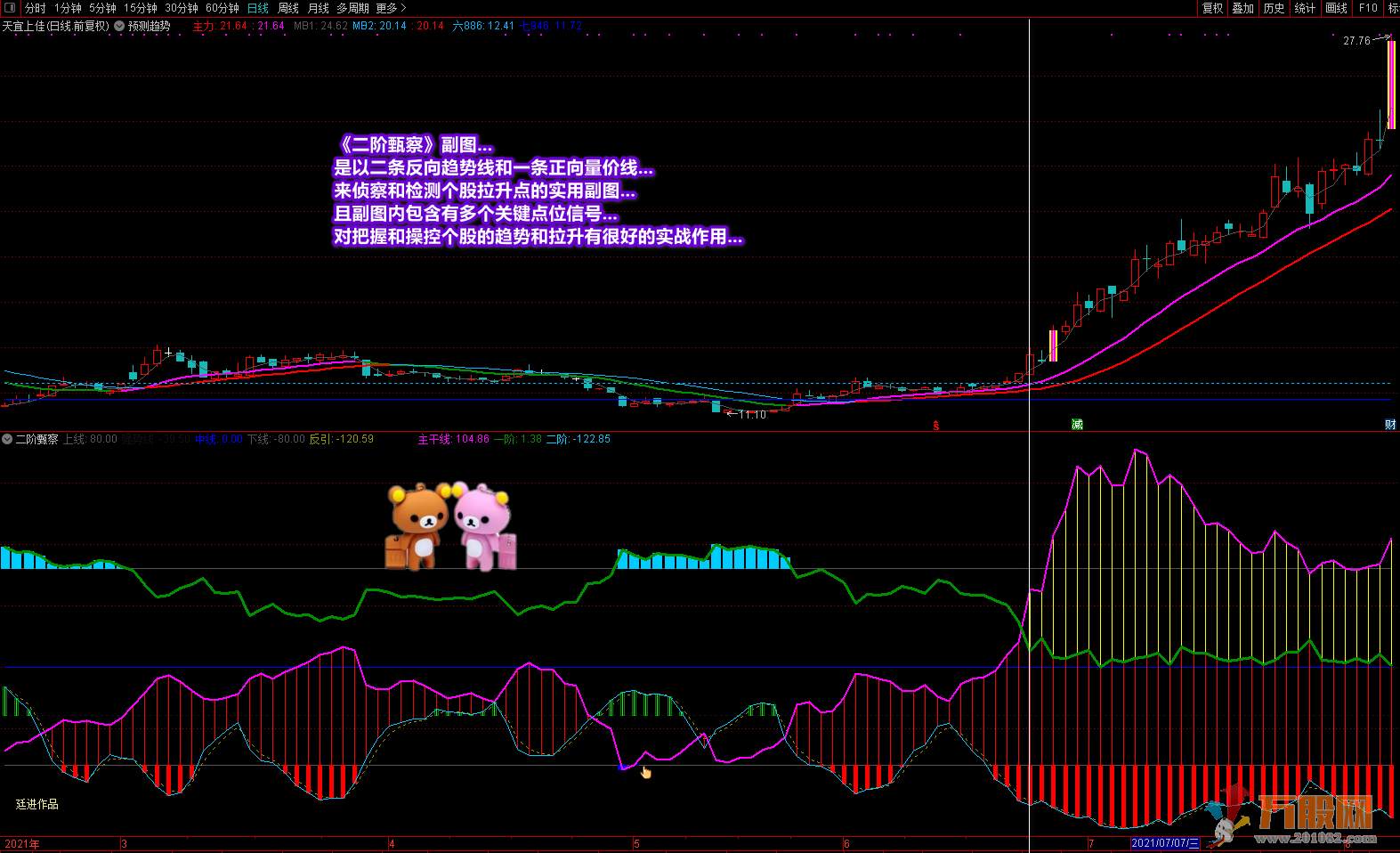Switch to 日线 daily chart tab
The height and width of the screenshot is (853, 1400).
coord(257,8)
